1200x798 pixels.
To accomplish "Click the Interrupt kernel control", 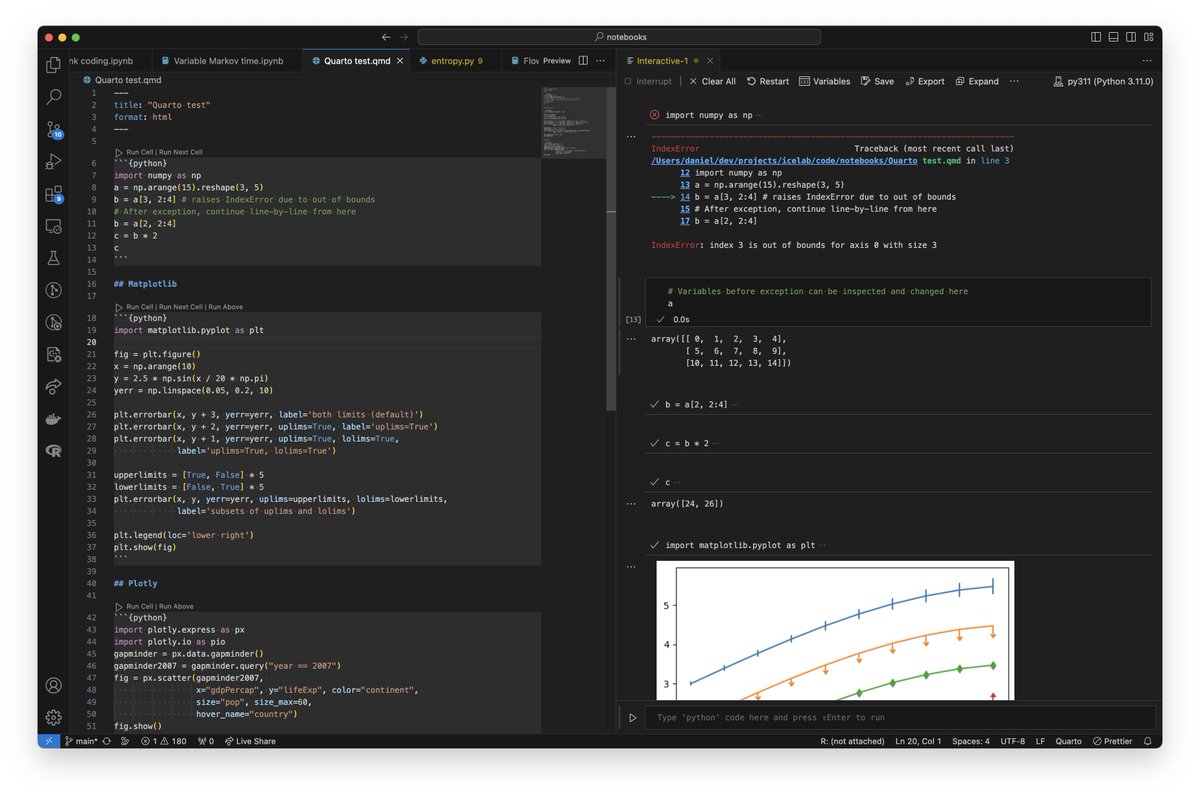I will click(x=648, y=81).
